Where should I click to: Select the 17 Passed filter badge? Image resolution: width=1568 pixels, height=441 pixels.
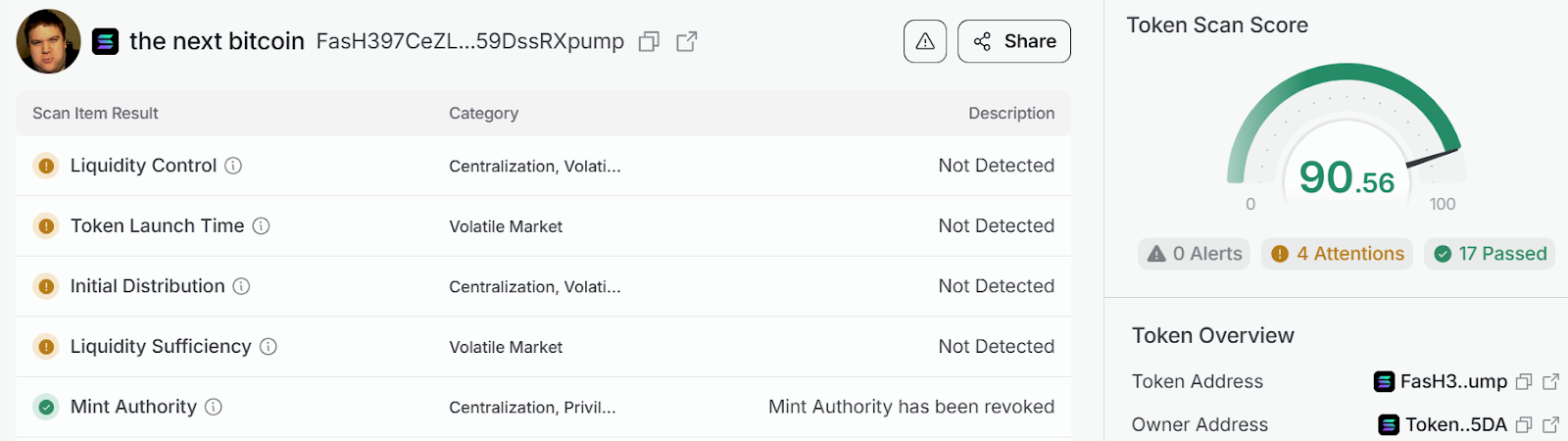1490,254
